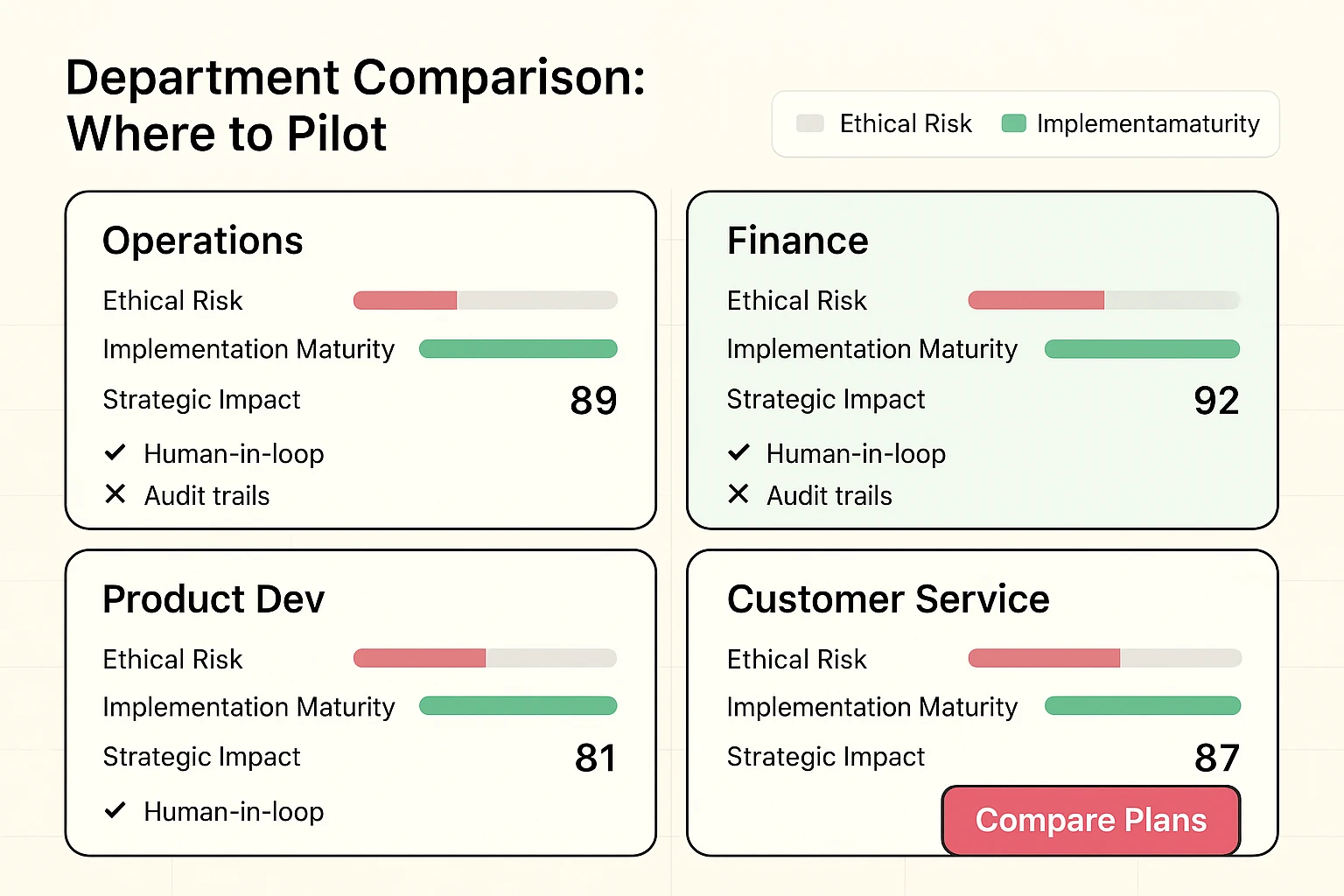The image size is (1344, 896).
Task: Click the Strategic Impact score 92 on Finance
Action: [x=1216, y=400]
